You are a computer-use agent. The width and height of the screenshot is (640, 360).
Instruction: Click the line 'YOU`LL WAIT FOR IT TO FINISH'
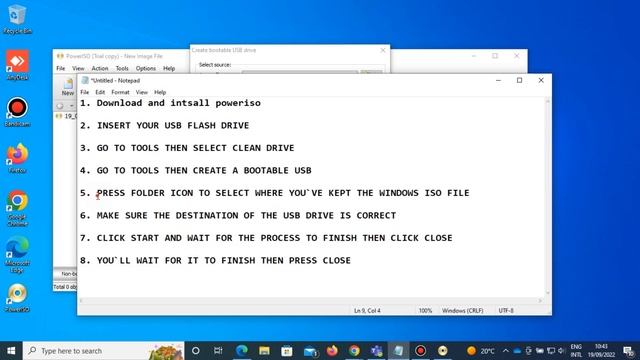(215, 260)
